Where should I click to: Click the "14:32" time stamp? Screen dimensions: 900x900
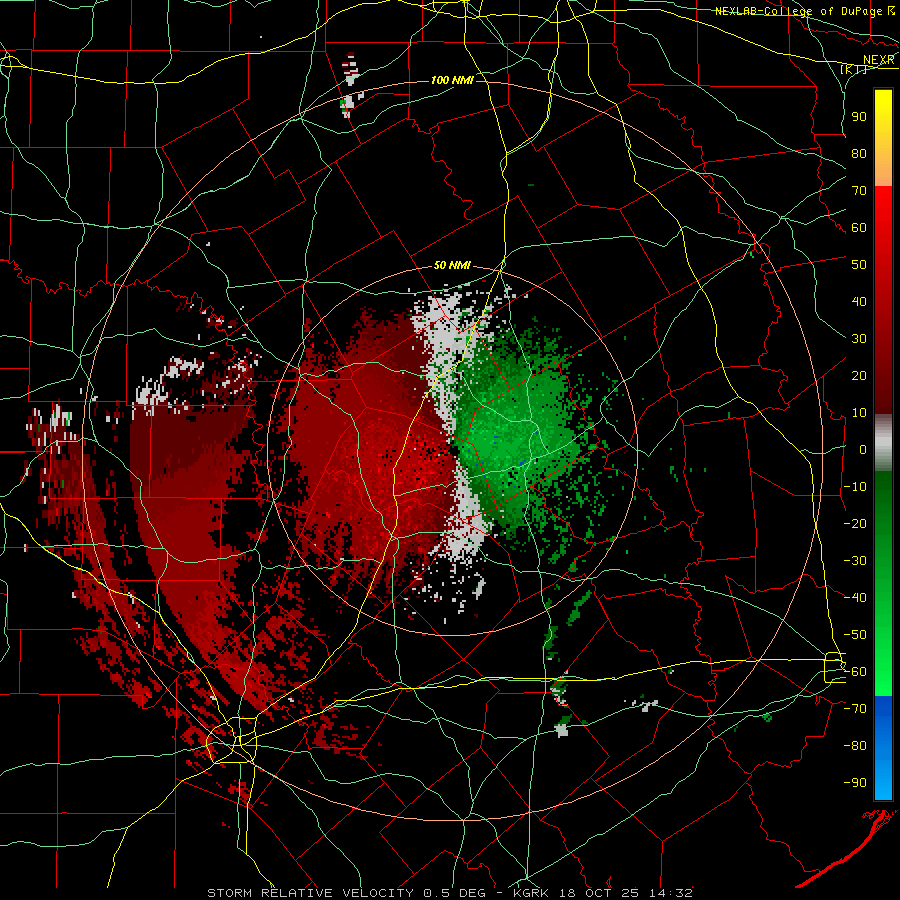(x=672, y=893)
